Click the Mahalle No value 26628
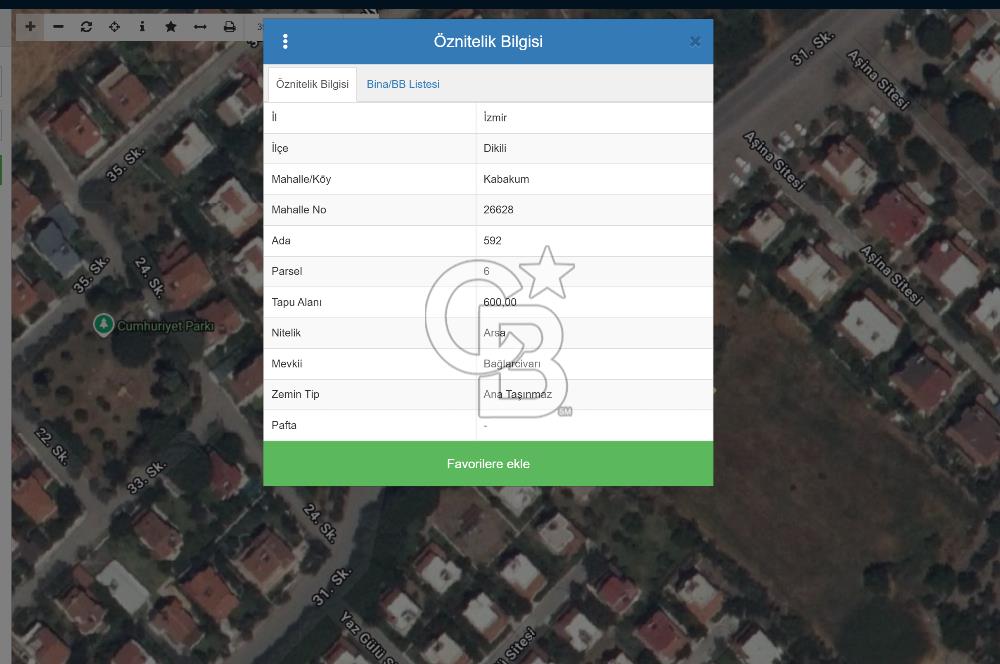The image size is (1000, 664). coord(498,210)
